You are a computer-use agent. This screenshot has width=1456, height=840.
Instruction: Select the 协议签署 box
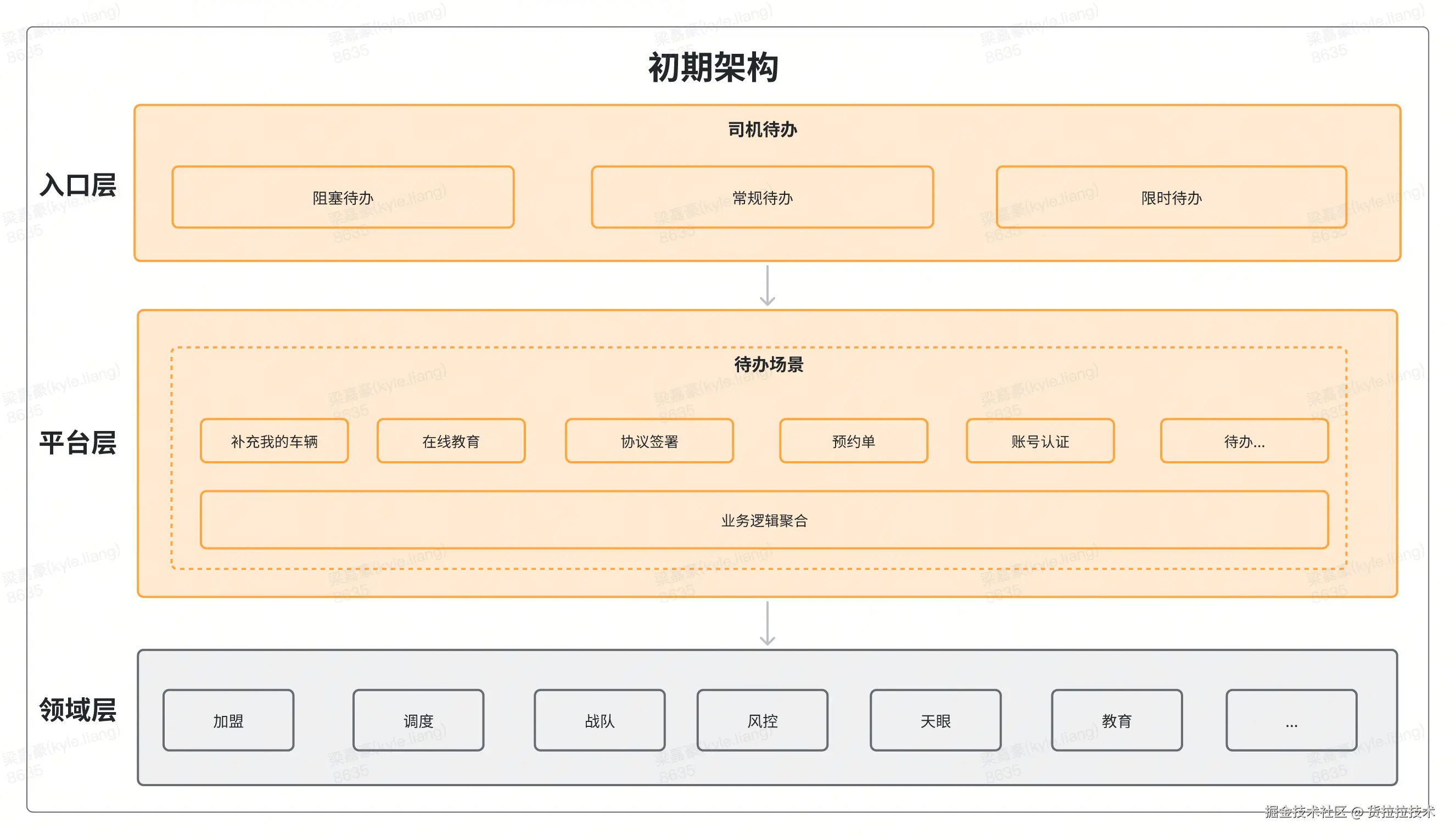coord(649,441)
